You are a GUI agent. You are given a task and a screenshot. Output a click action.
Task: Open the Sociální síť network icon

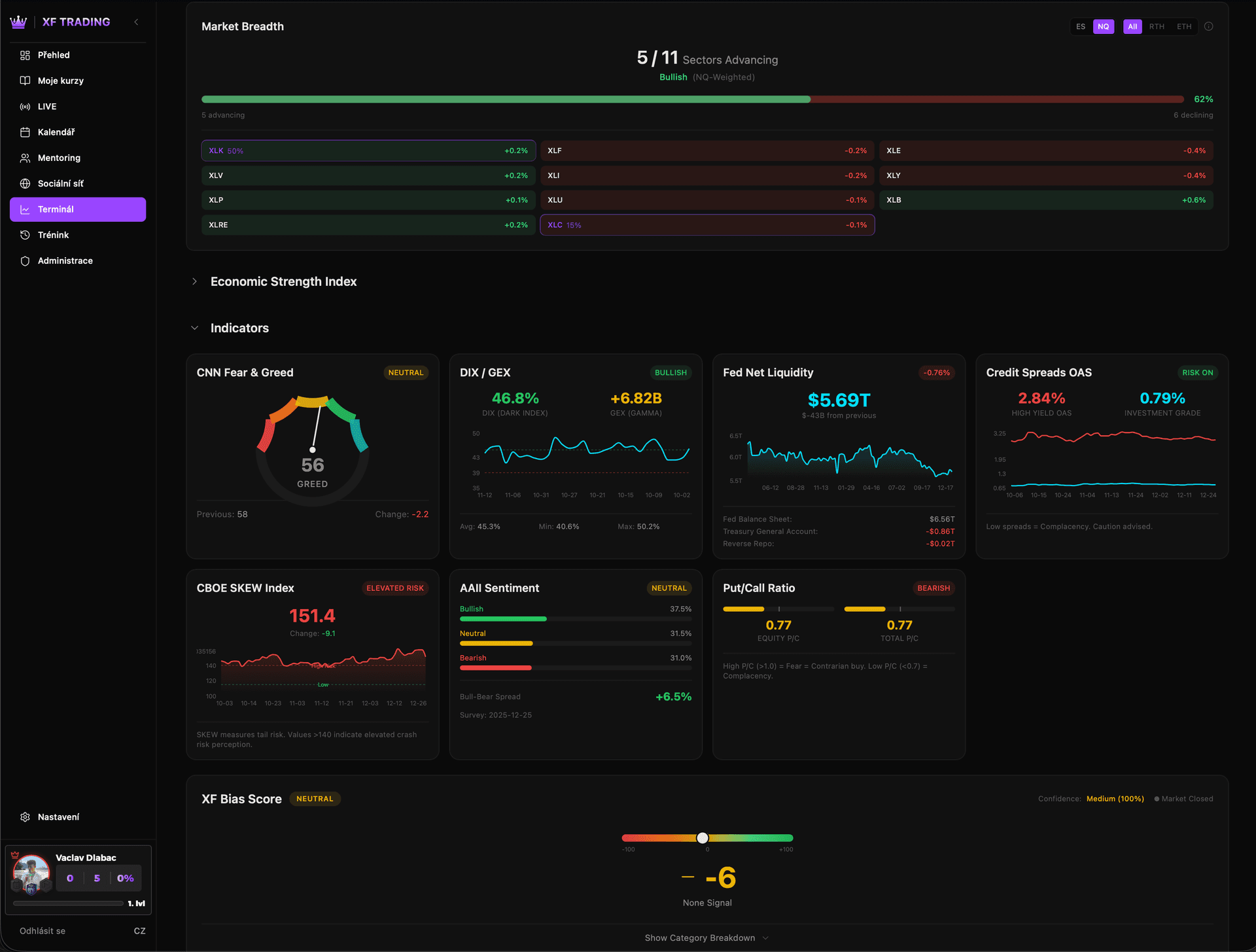click(x=26, y=183)
